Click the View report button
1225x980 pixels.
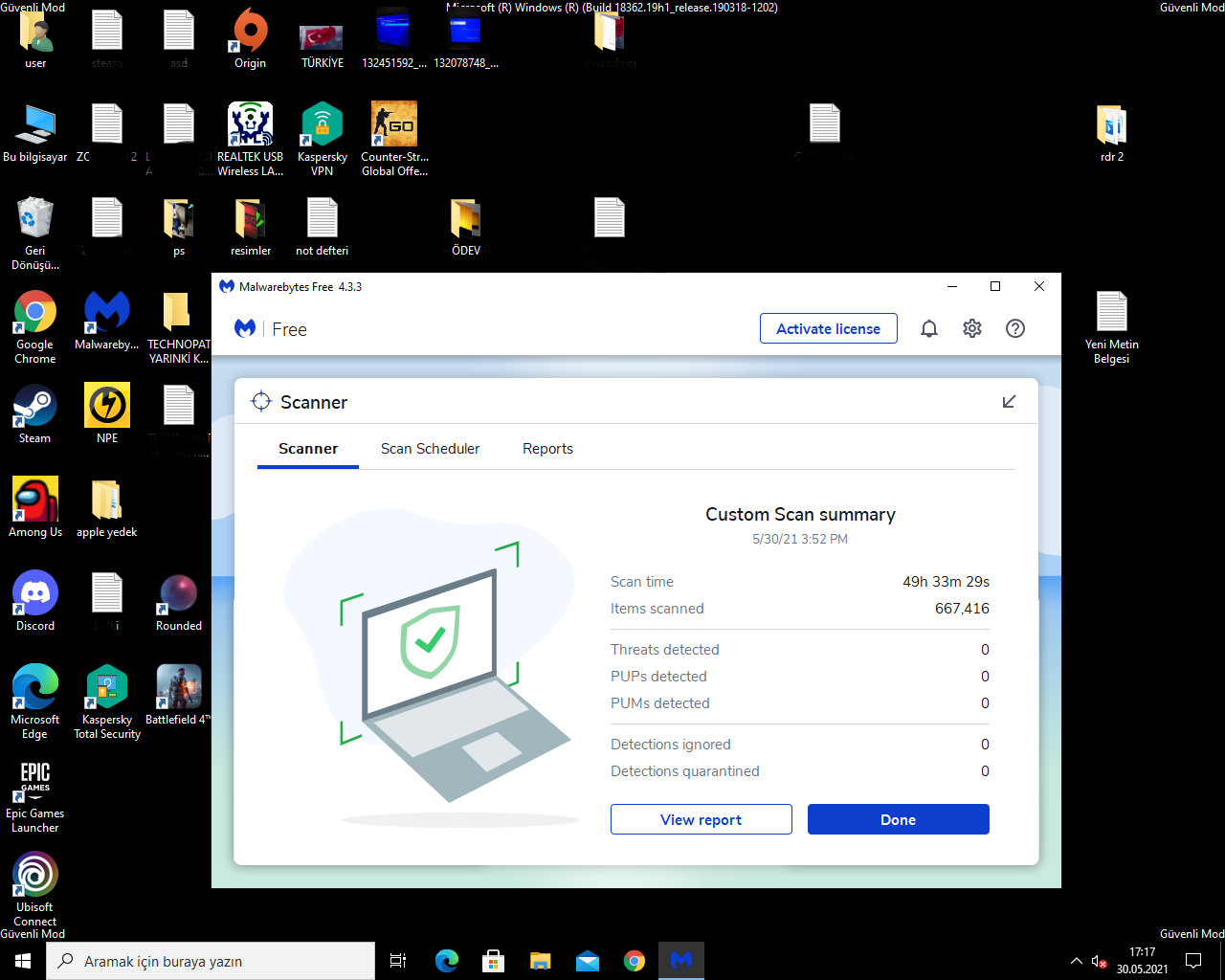701,819
